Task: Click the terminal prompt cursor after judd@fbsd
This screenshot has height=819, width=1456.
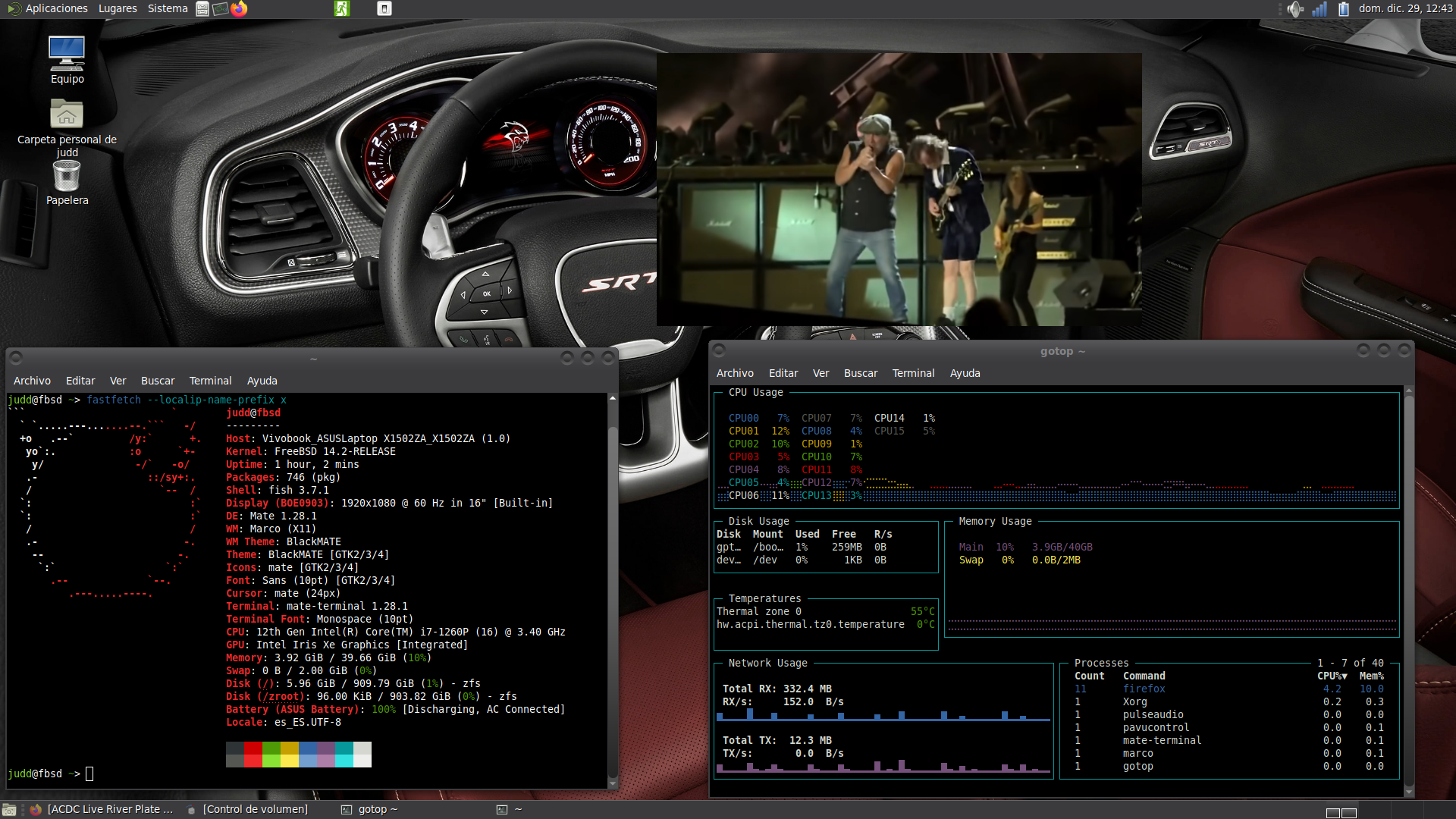Action: click(89, 773)
